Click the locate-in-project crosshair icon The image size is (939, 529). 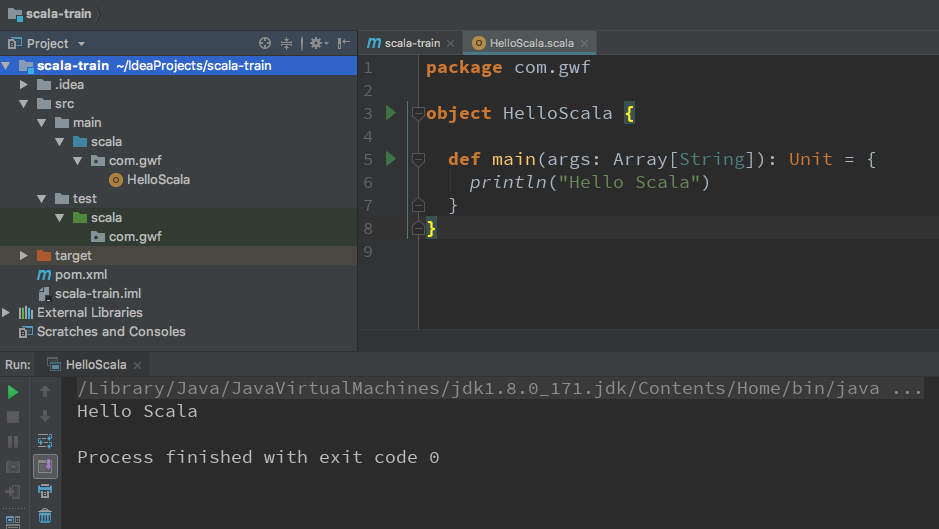click(265, 43)
